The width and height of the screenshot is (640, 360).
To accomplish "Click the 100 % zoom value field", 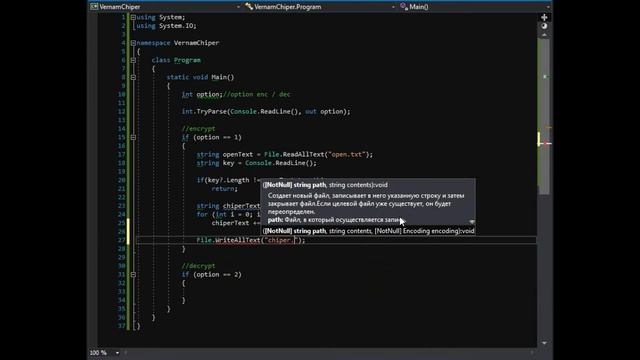I will pos(98,353).
